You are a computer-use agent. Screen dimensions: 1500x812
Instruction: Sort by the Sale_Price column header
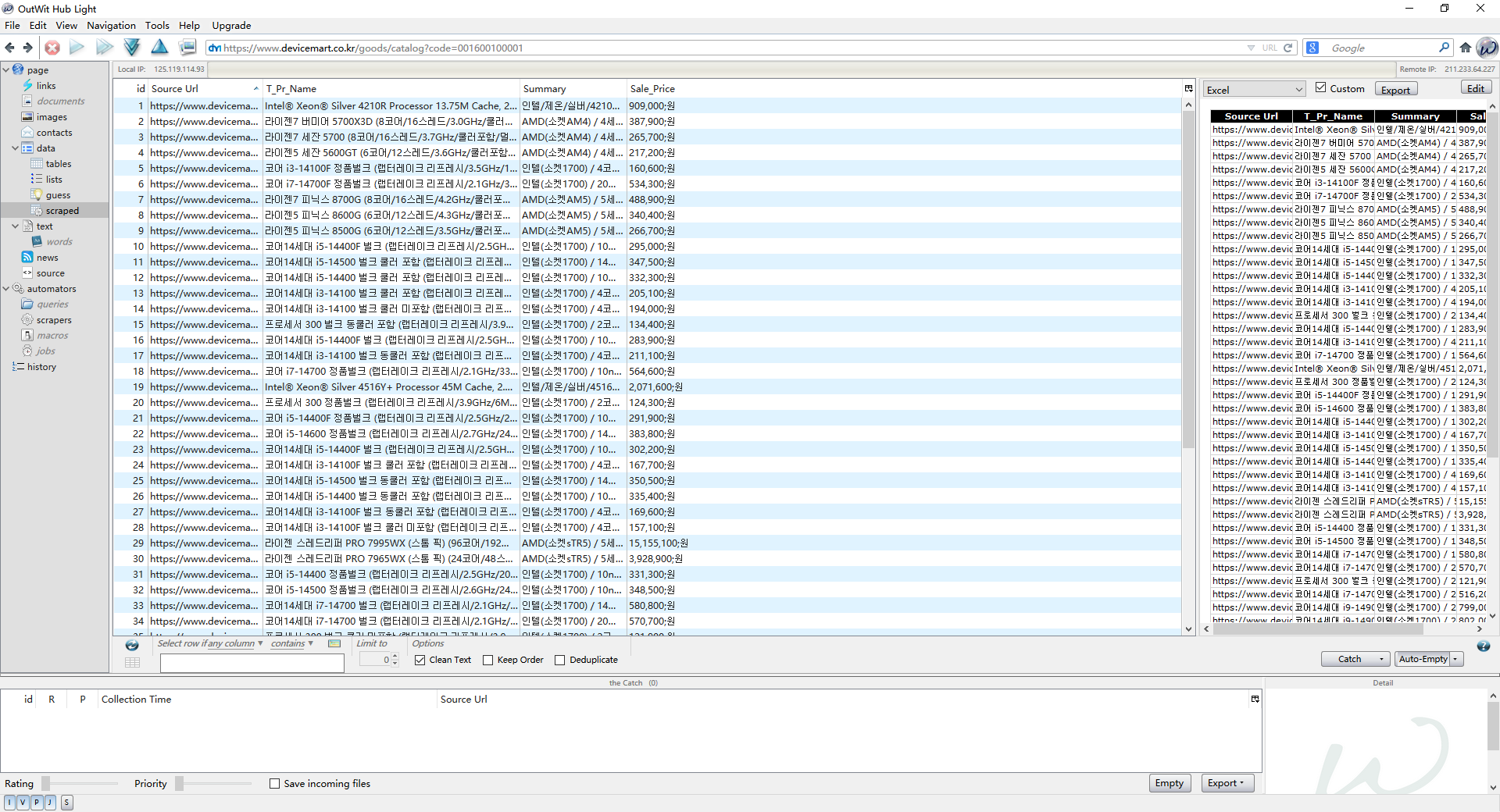(652, 88)
